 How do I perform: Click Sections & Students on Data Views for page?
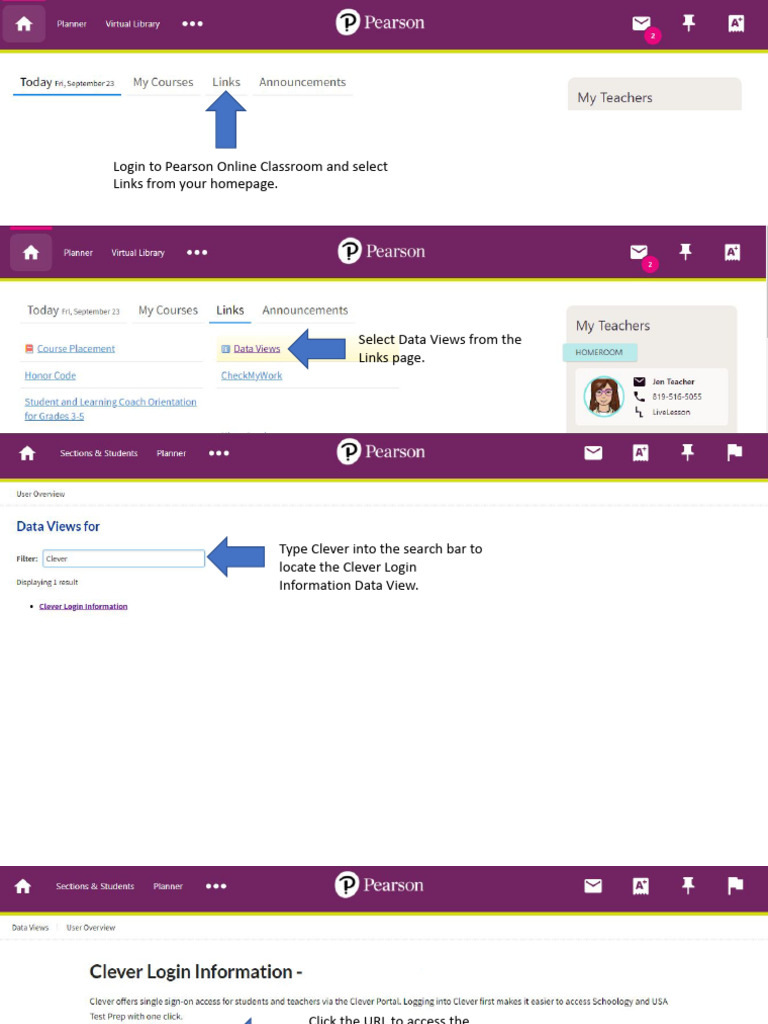click(99, 453)
